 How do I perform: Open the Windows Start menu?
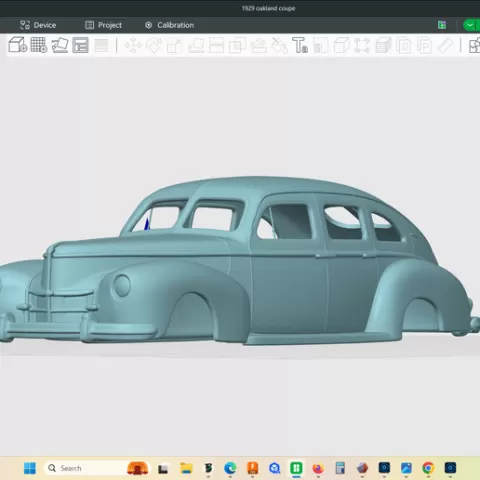tap(30, 468)
